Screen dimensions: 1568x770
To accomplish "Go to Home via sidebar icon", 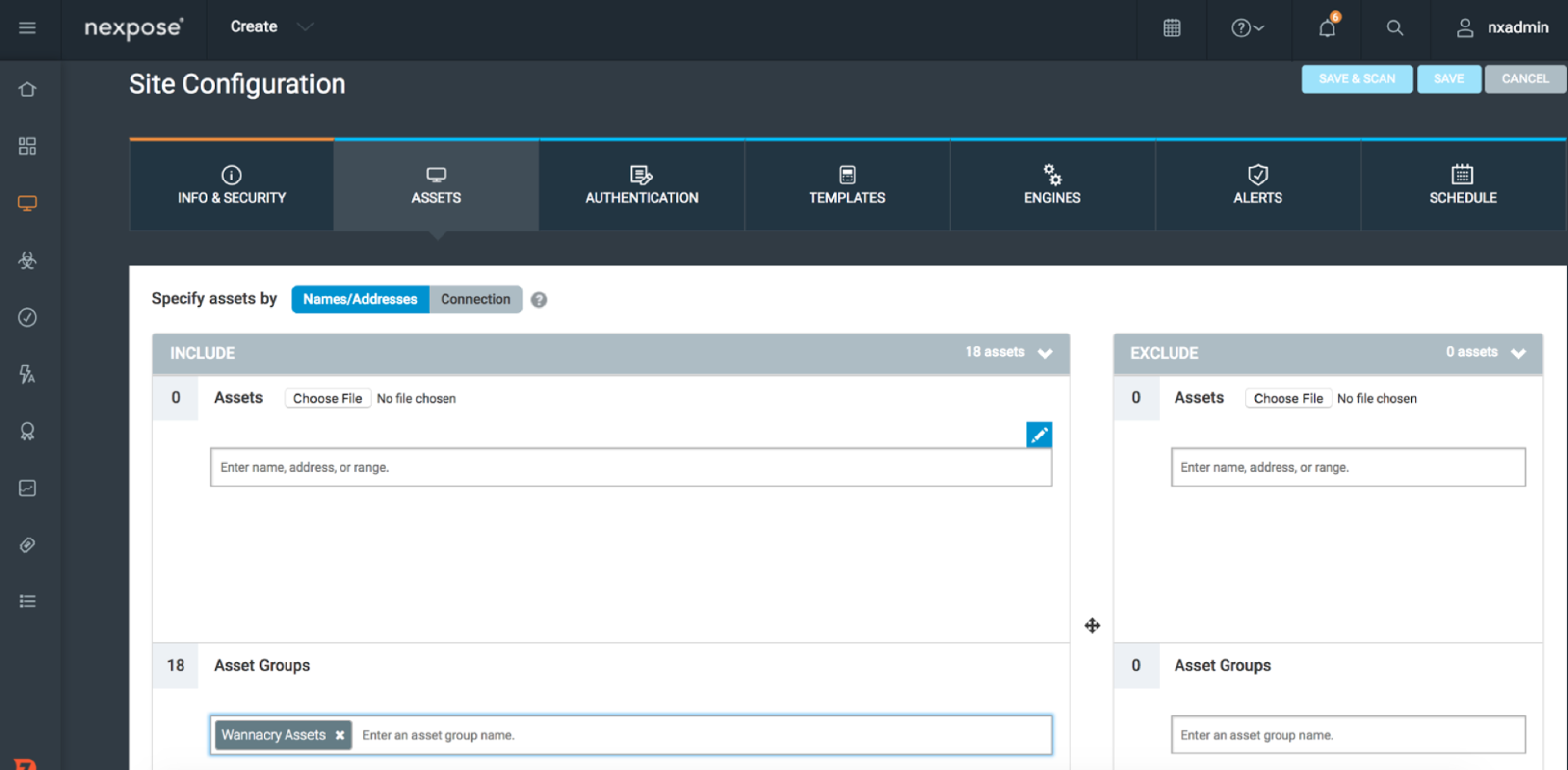I will [x=27, y=90].
